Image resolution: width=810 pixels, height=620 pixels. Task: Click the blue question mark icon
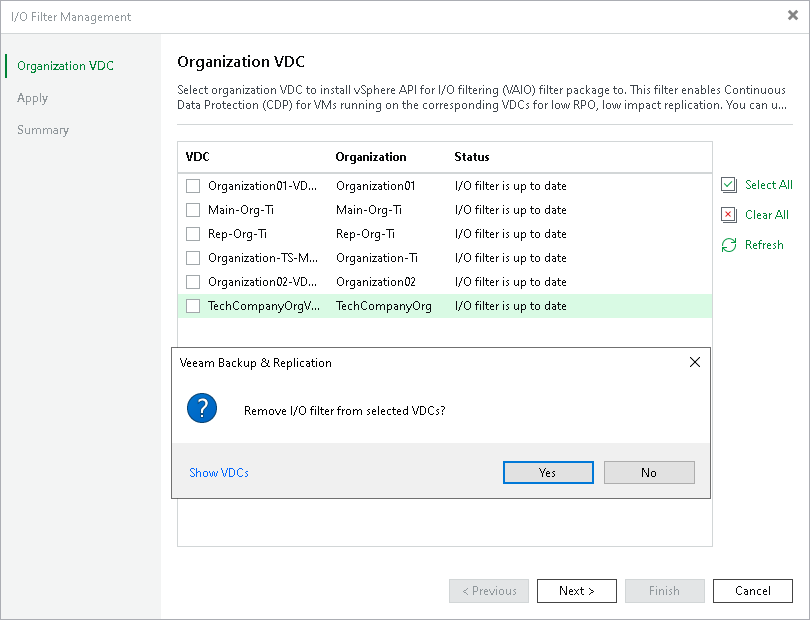point(201,408)
